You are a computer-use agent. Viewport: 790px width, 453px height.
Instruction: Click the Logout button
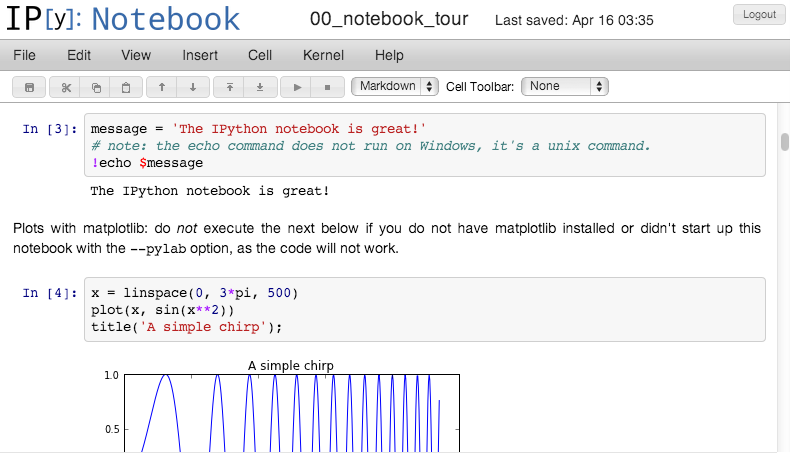click(759, 15)
